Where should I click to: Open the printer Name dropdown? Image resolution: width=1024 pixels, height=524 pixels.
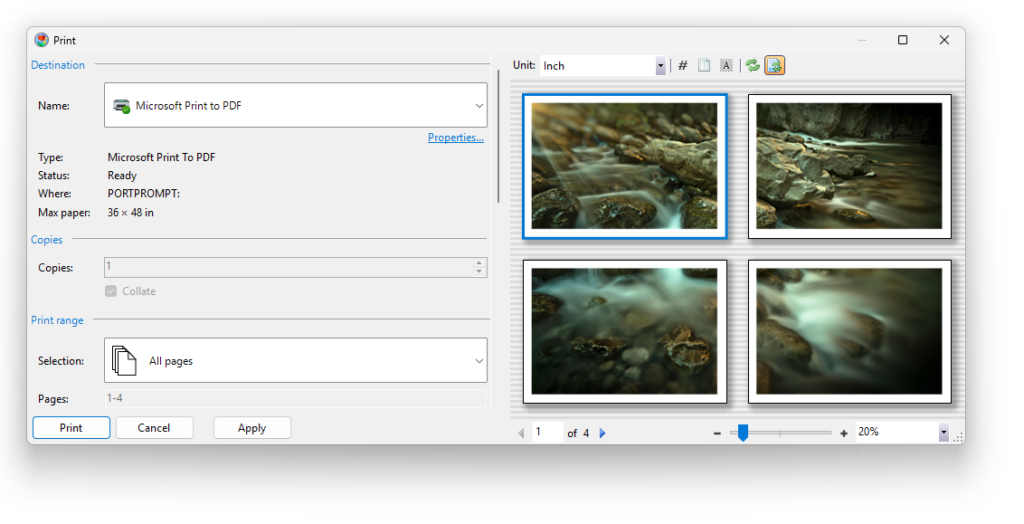click(479, 105)
